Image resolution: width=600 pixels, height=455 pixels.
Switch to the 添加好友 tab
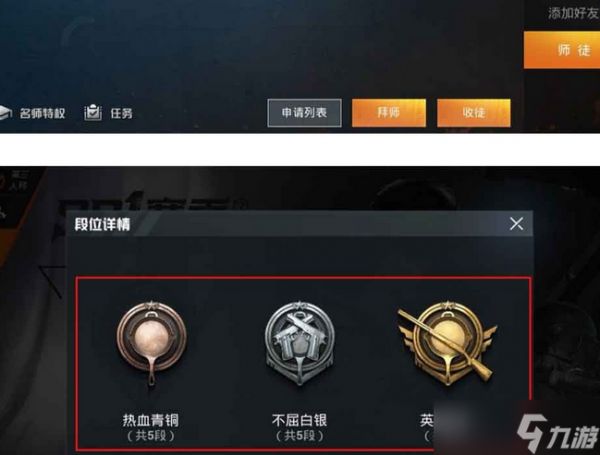coord(572,13)
